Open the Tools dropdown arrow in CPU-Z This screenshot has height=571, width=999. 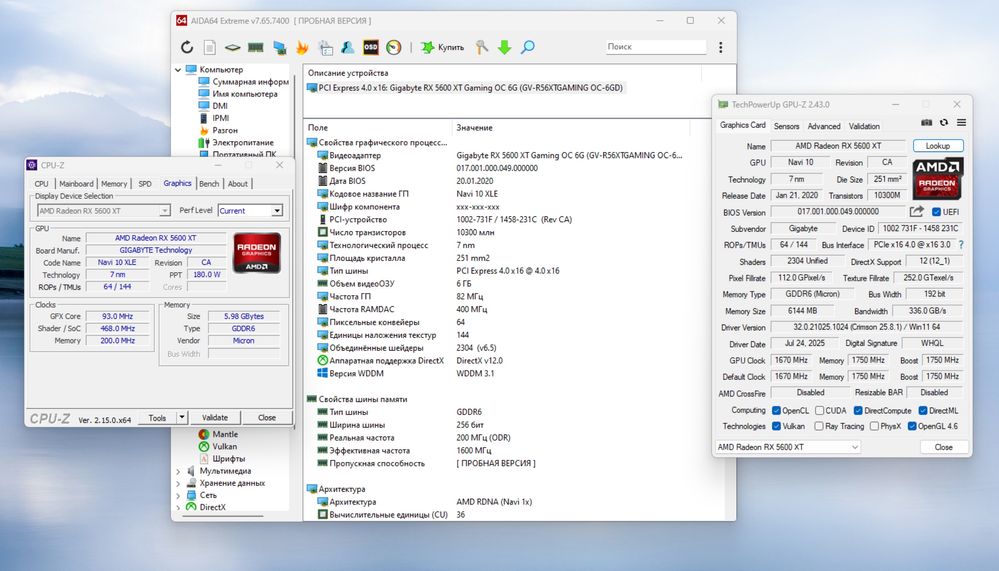(182, 417)
